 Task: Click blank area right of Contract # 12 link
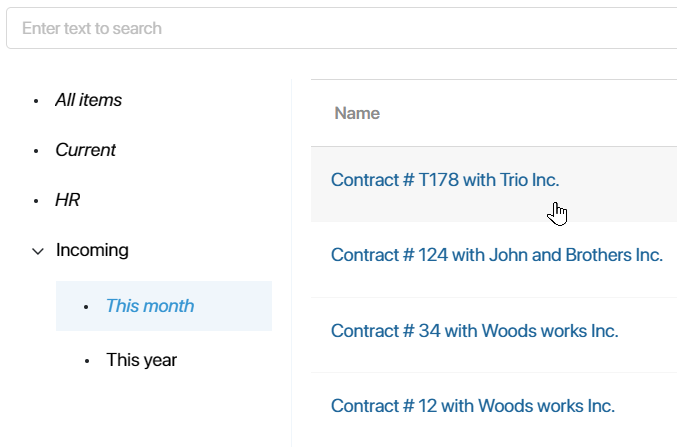tap(646, 406)
